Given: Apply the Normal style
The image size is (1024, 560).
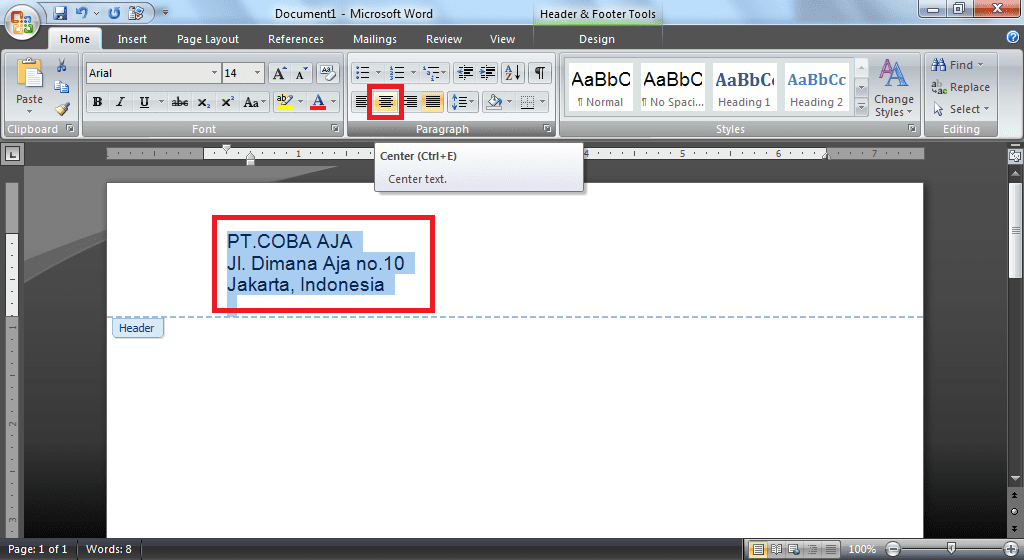Looking at the screenshot, I should [600, 87].
